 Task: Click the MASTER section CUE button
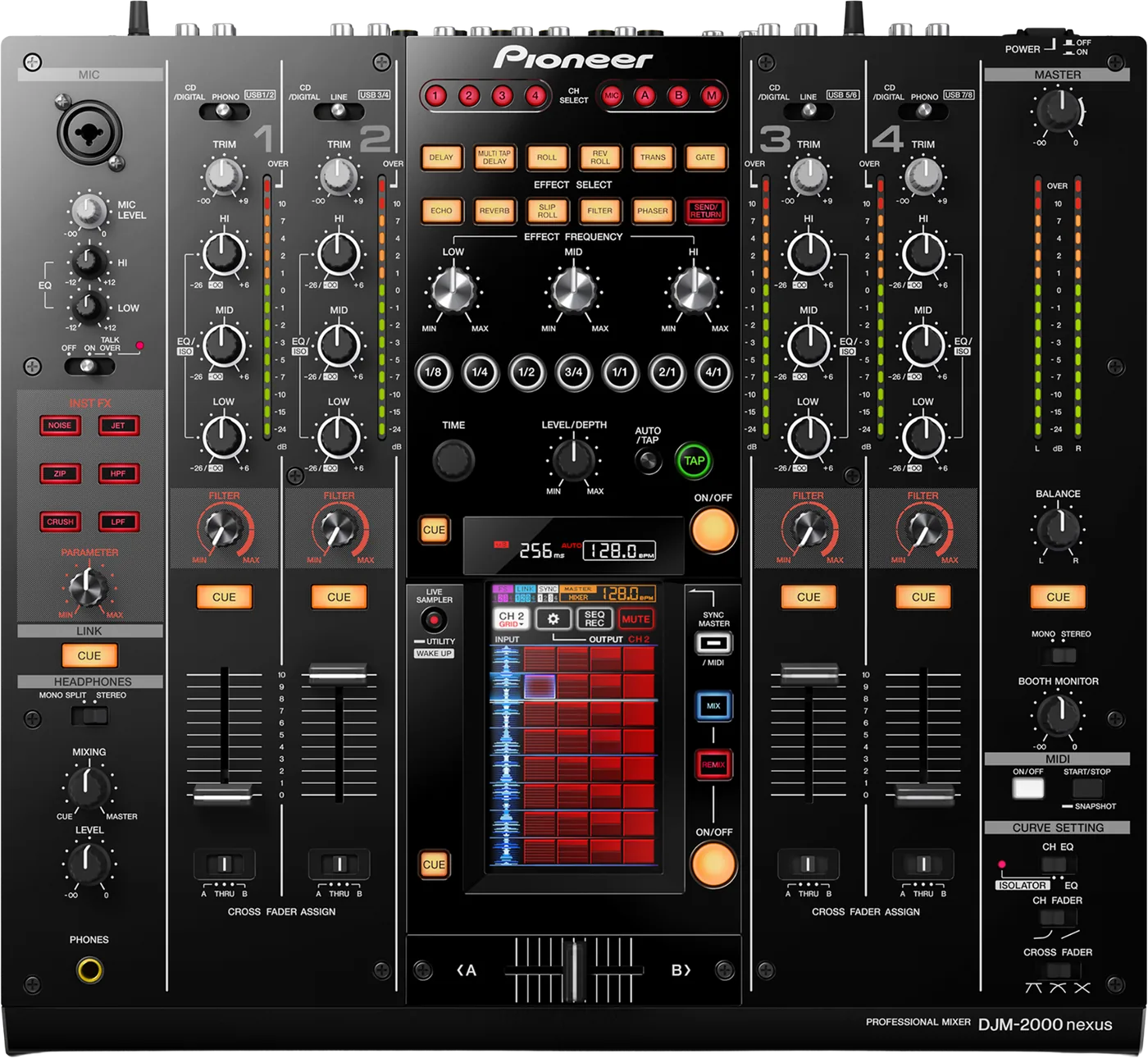pos(1058,597)
